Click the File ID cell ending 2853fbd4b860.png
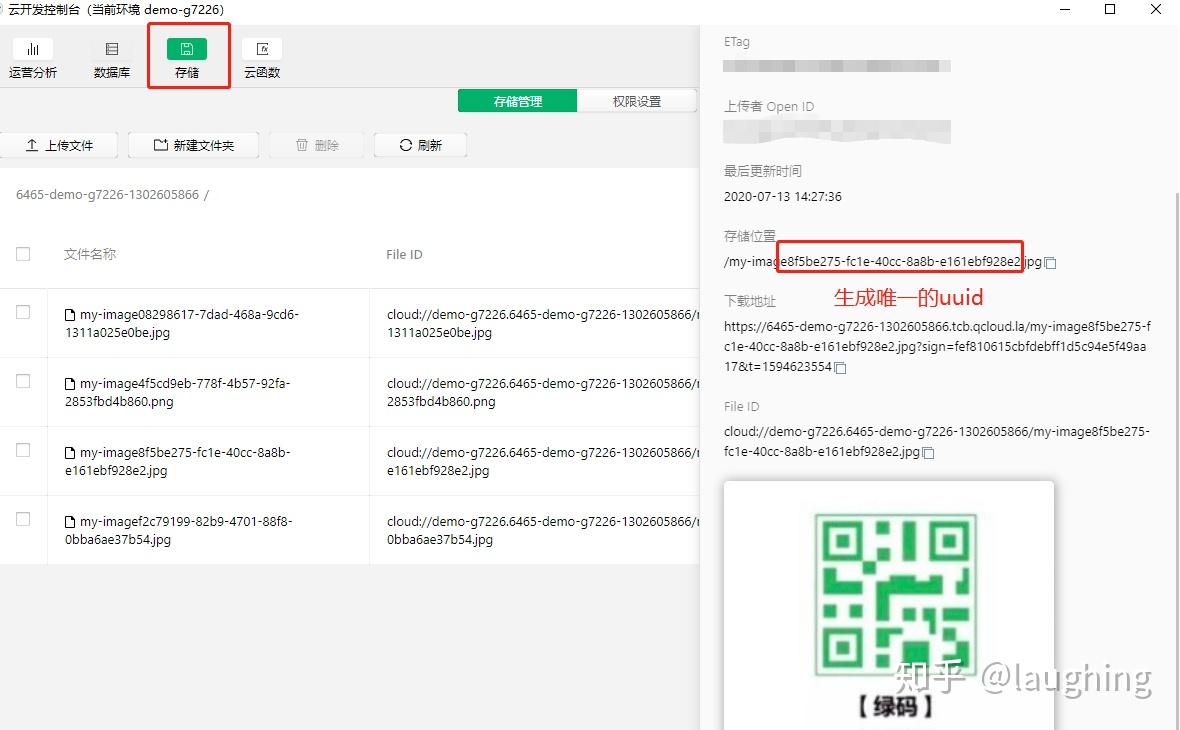 pyautogui.click(x=543, y=392)
